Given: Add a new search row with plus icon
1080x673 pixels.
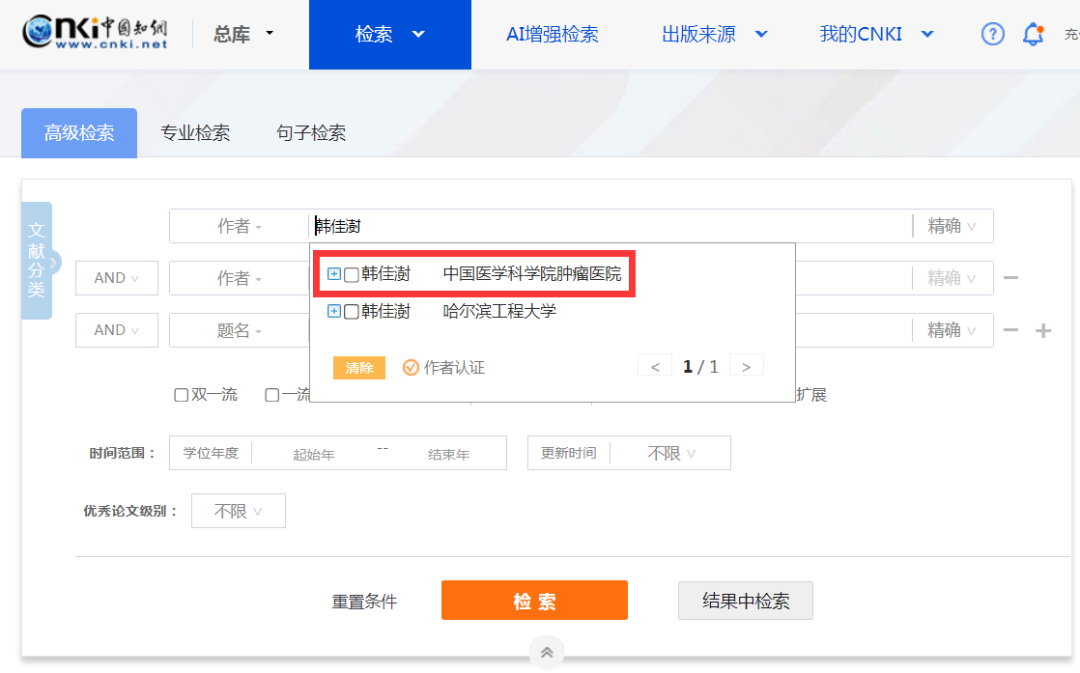Looking at the screenshot, I should 1043,331.
